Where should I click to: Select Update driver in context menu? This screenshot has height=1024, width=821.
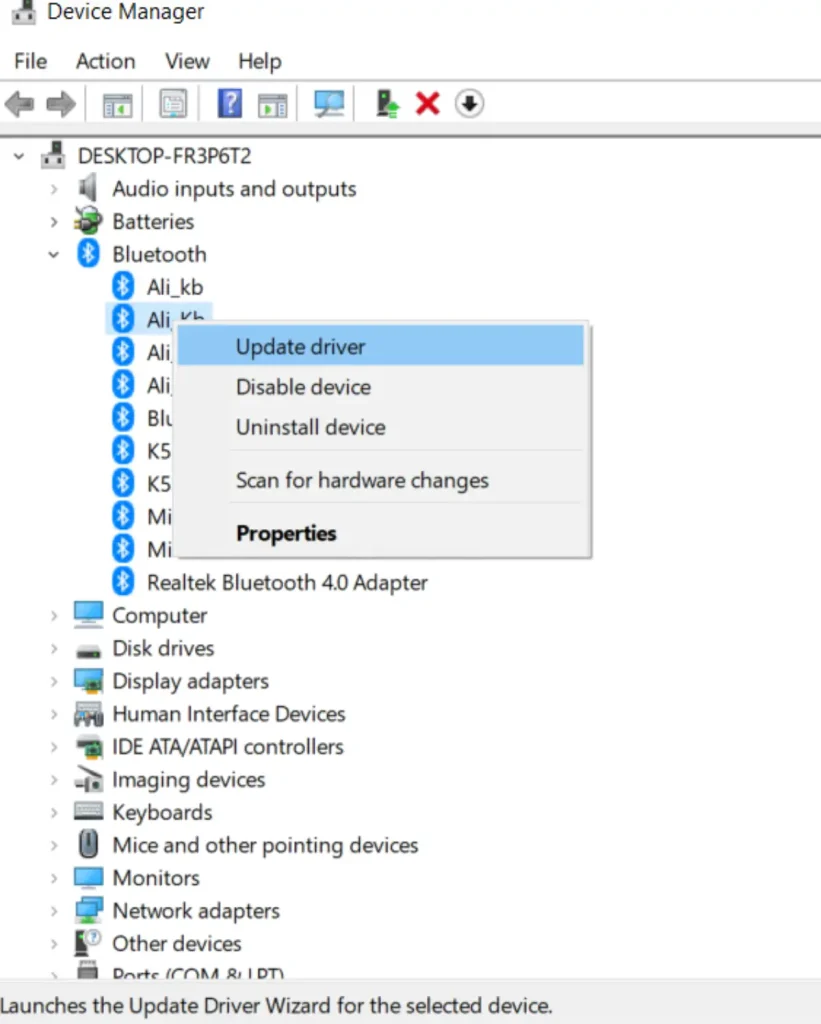(x=300, y=347)
